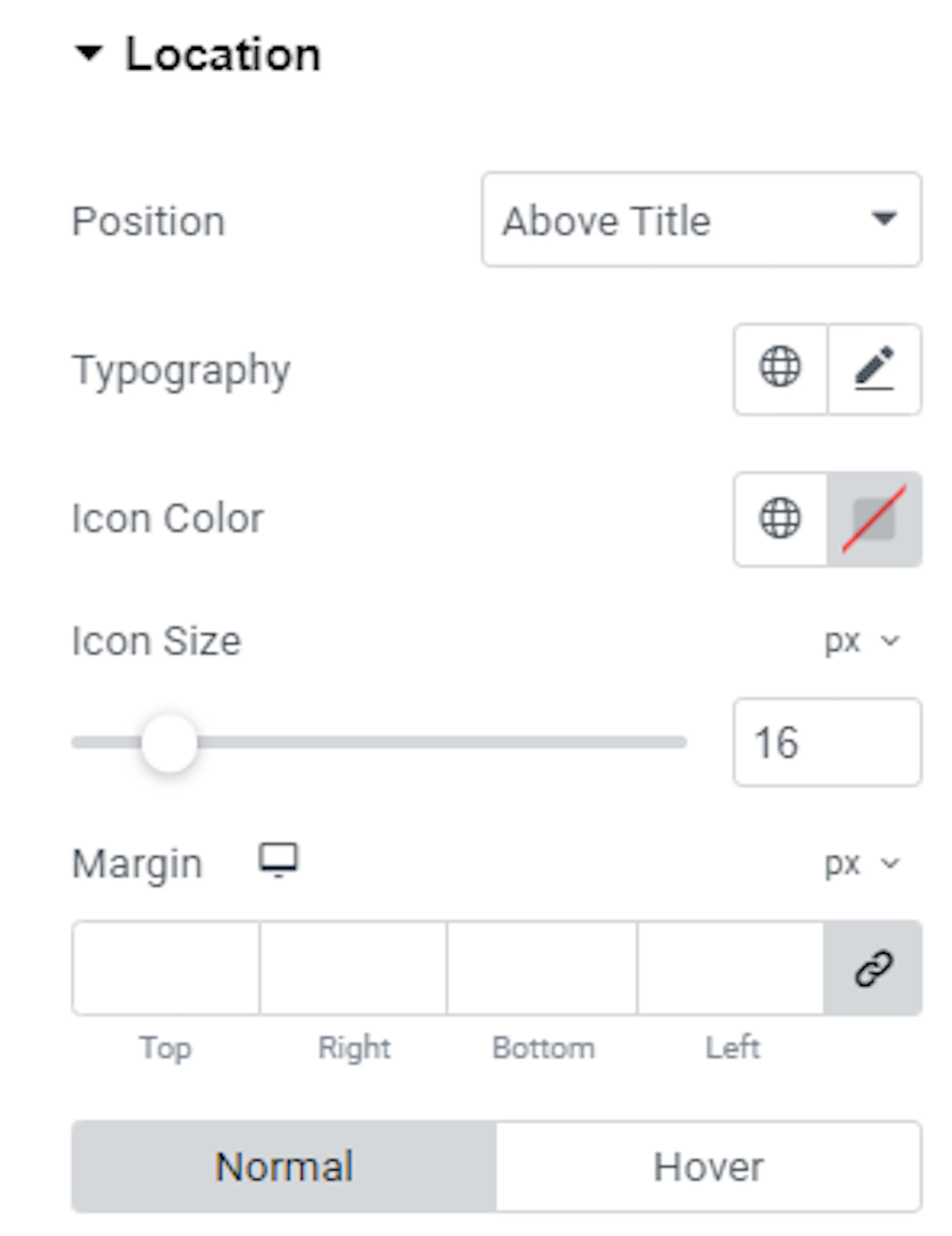This screenshot has height=1236, width=952.
Task: Click the Margin Left input field
Action: pyautogui.click(x=730, y=968)
